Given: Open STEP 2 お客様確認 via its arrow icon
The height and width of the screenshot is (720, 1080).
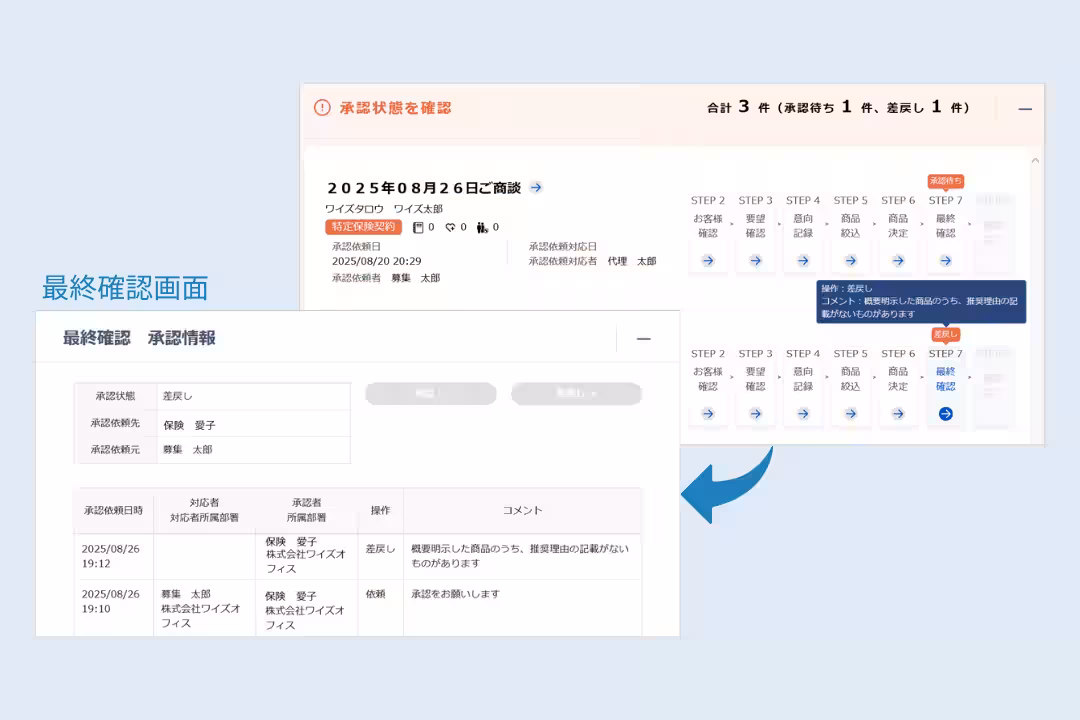Looking at the screenshot, I should click(708, 259).
